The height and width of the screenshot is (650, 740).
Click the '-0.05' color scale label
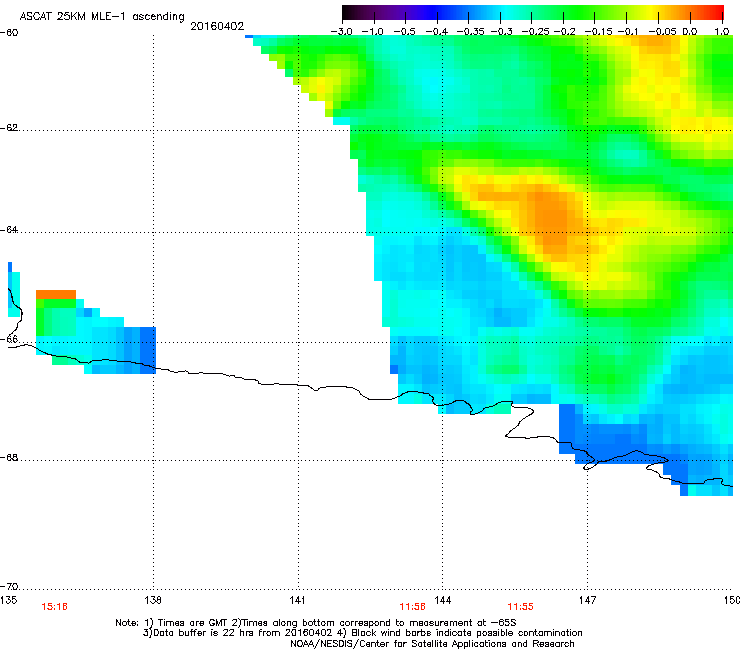(663, 32)
